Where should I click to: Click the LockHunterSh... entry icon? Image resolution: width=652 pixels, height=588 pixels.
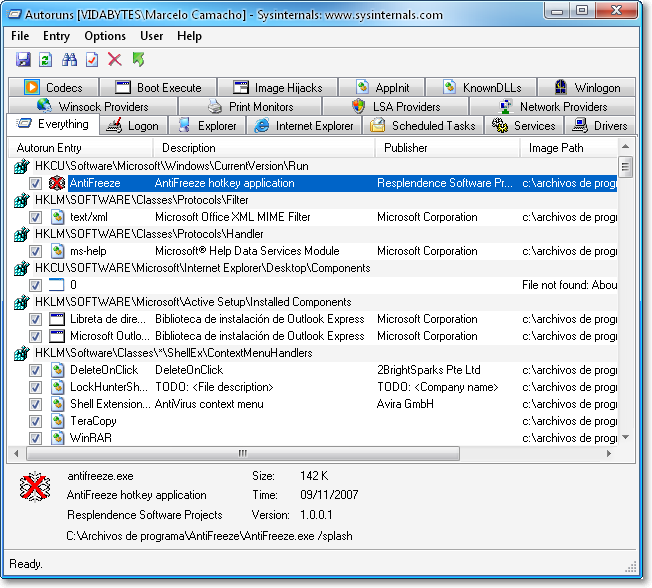(x=57, y=387)
